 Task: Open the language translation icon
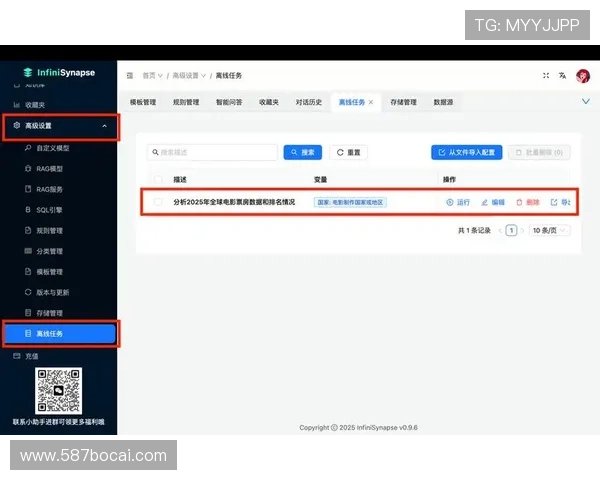pos(562,75)
